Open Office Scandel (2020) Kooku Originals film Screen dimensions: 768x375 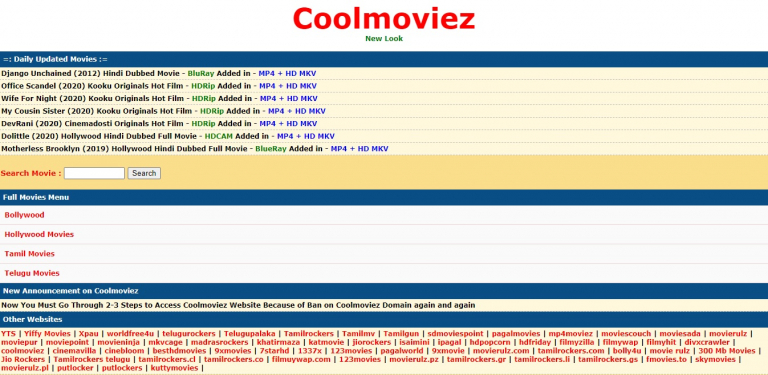click(159, 86)
